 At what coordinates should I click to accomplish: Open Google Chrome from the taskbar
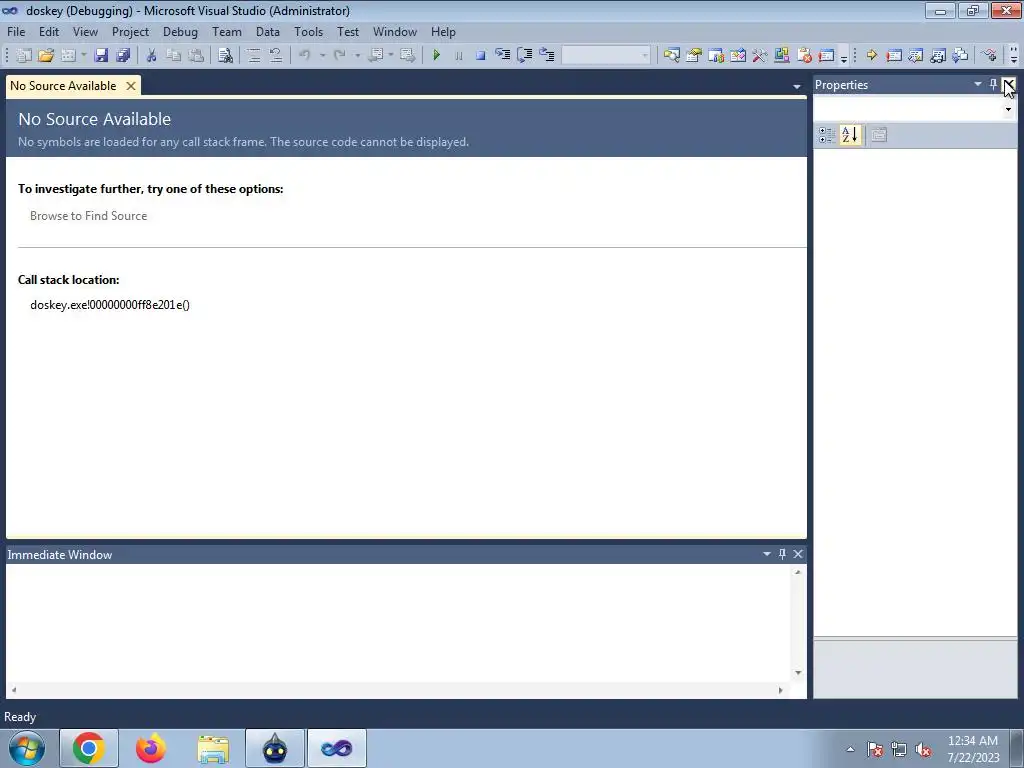click(89, 748)
